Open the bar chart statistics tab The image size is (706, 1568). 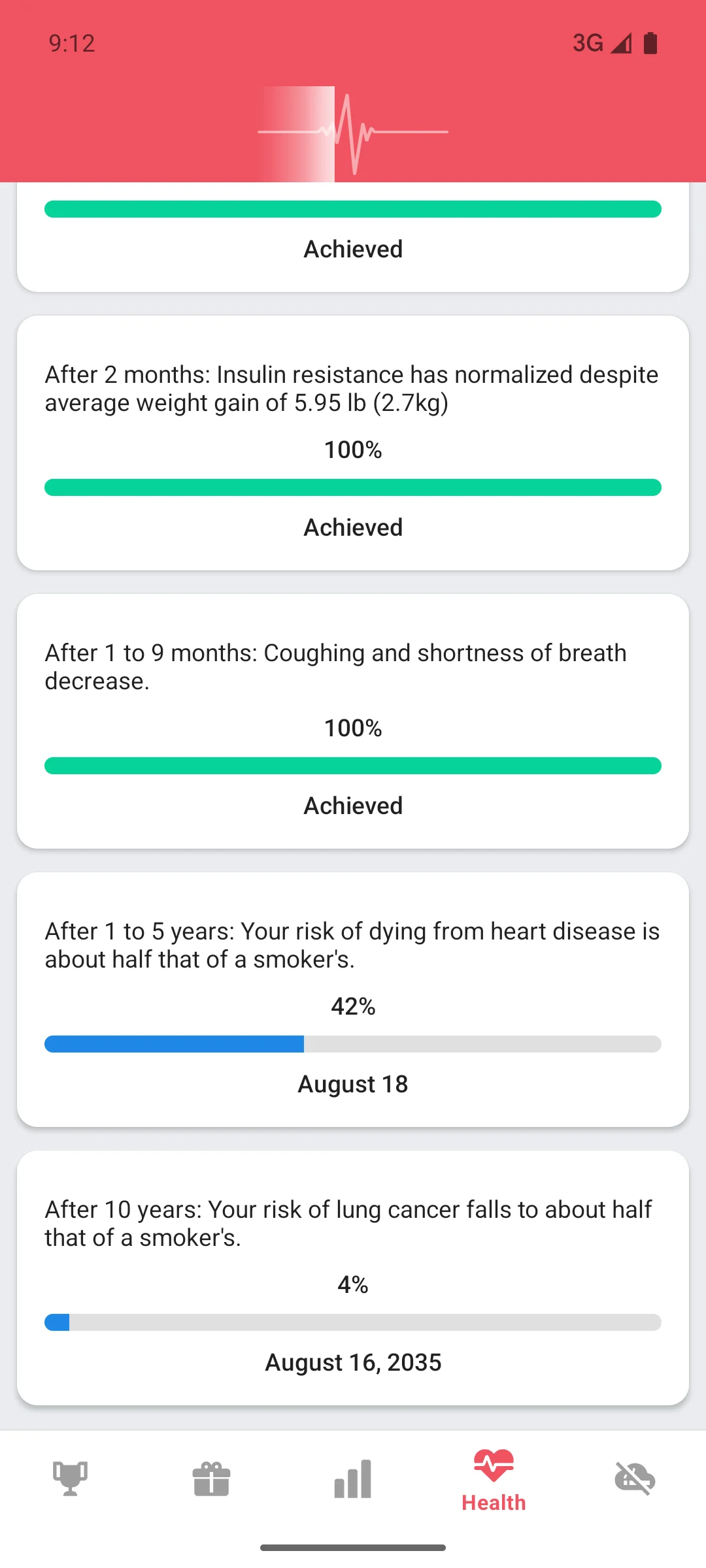click(352, 1479)
